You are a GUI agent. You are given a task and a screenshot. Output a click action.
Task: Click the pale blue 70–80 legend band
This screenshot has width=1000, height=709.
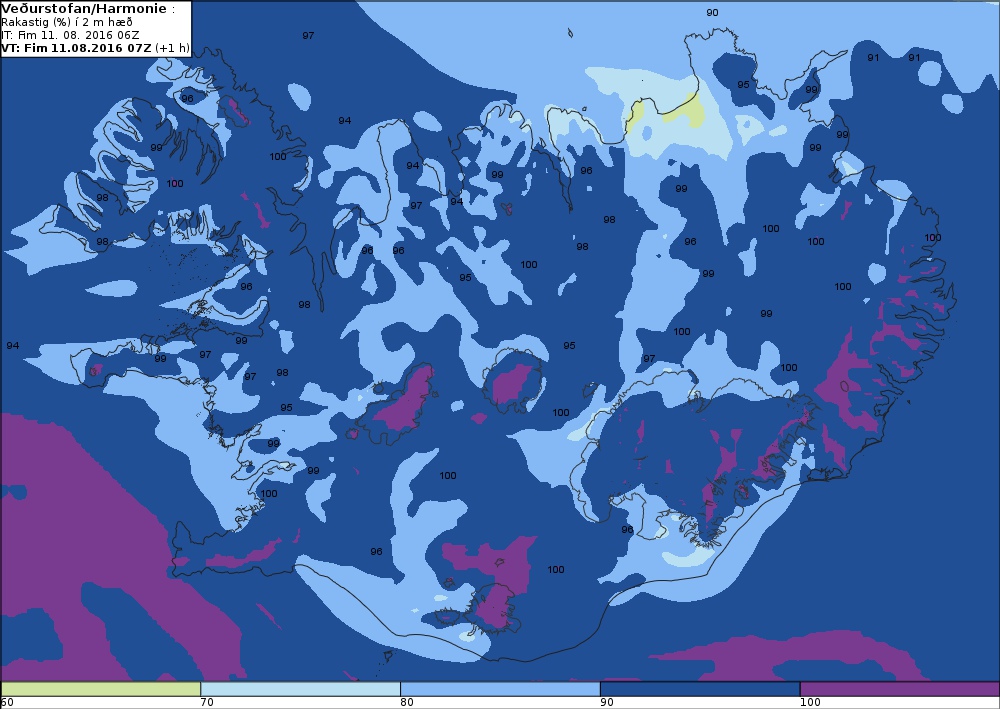click(x=300, y=689)
